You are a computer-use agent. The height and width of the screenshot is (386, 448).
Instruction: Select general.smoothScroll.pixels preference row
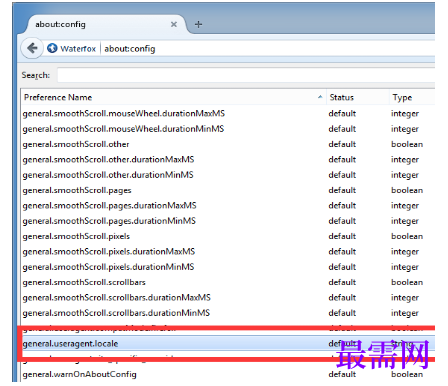coord(228,236)
